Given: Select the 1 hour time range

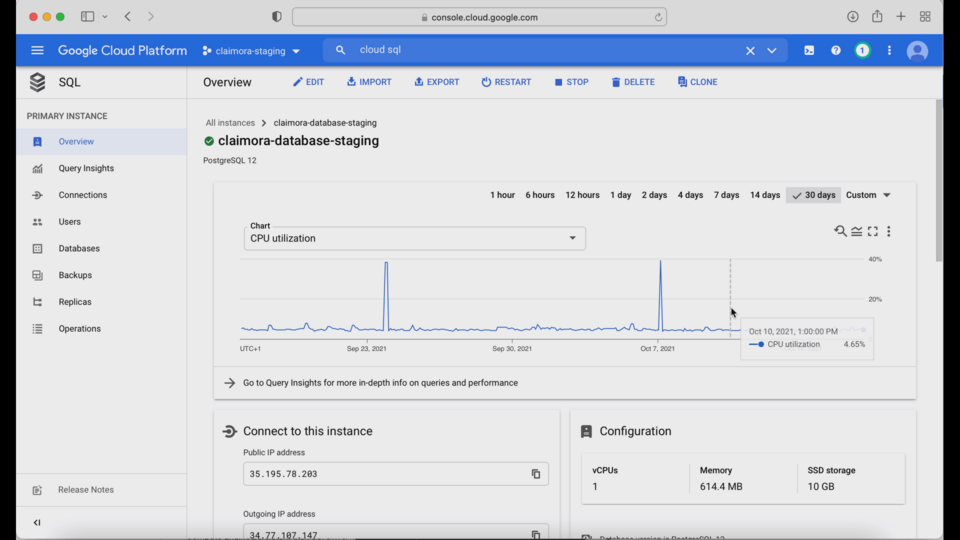Looking at the screenshot, I should pos(502,195).
